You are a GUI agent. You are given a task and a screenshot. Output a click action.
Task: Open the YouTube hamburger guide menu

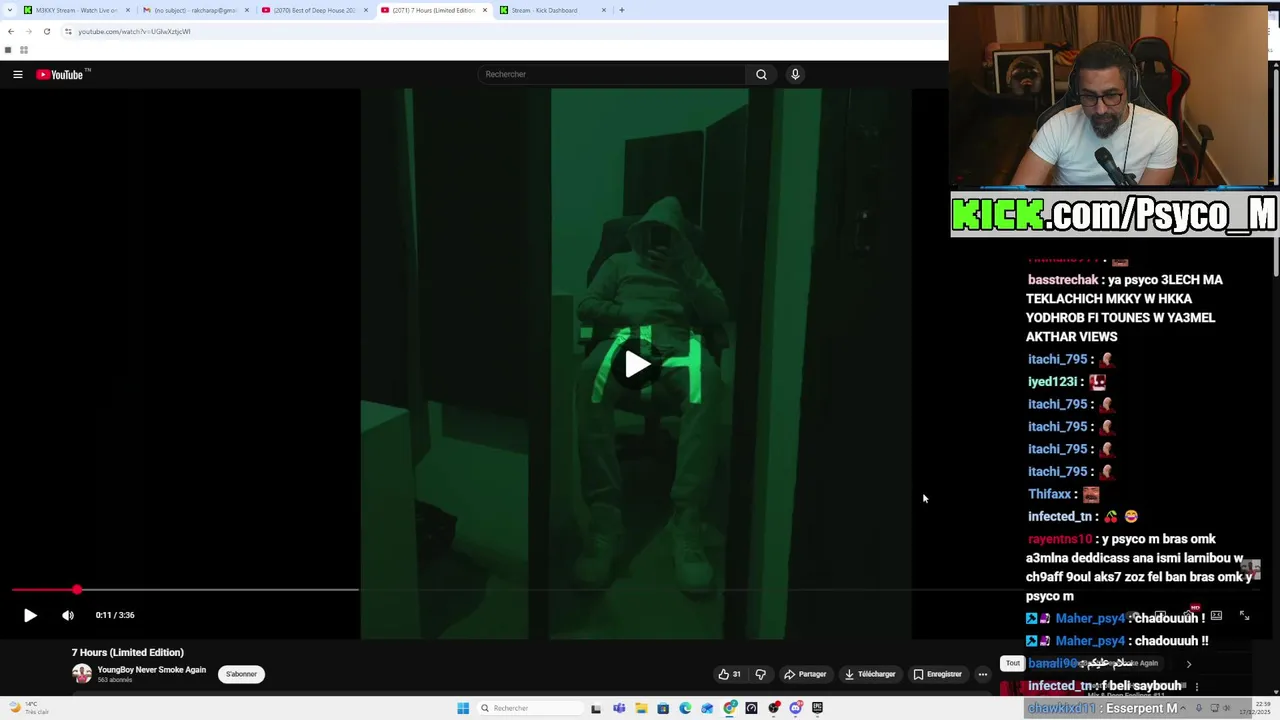point(18,74)
